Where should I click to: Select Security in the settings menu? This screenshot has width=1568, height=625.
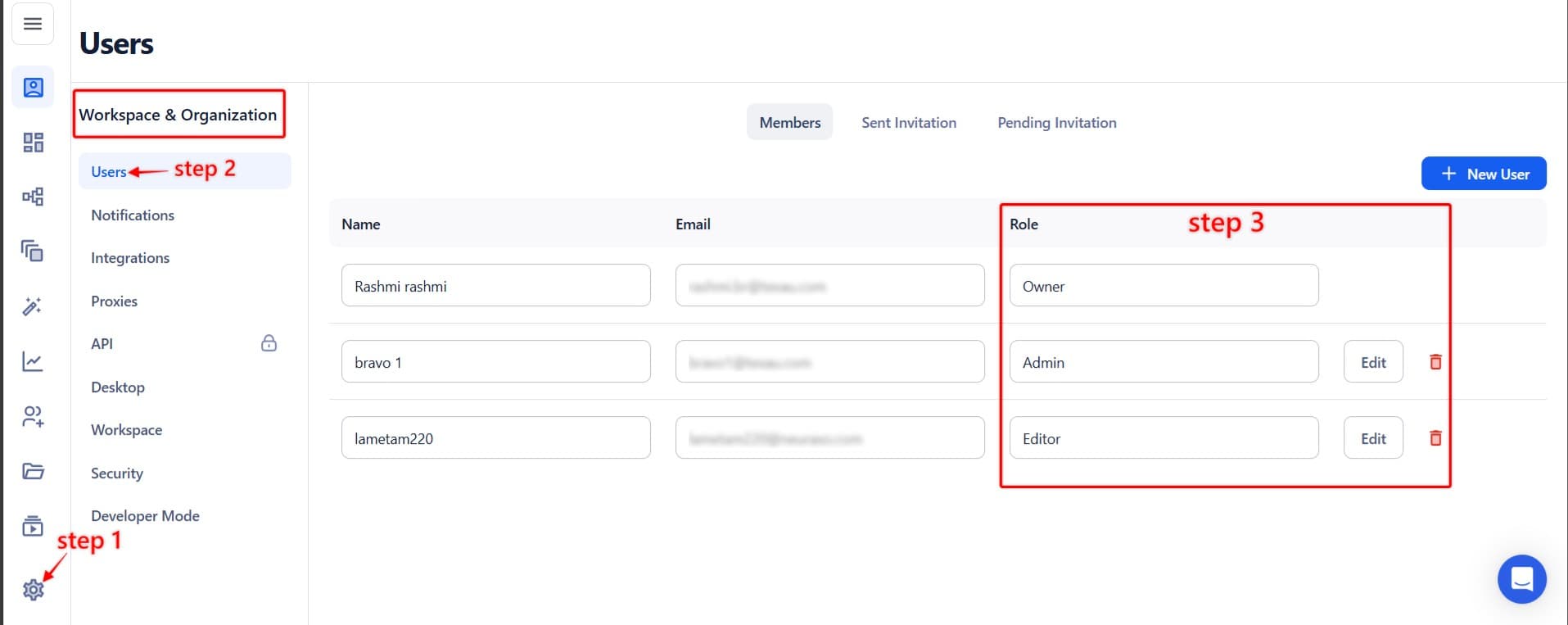[117, 473]
